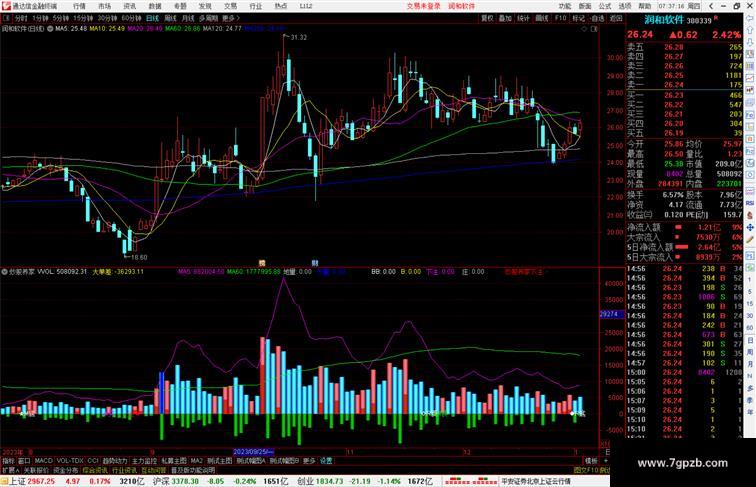Click the 返回 return button
This screenshot has height=487, width=756.
tap(616, 18)
